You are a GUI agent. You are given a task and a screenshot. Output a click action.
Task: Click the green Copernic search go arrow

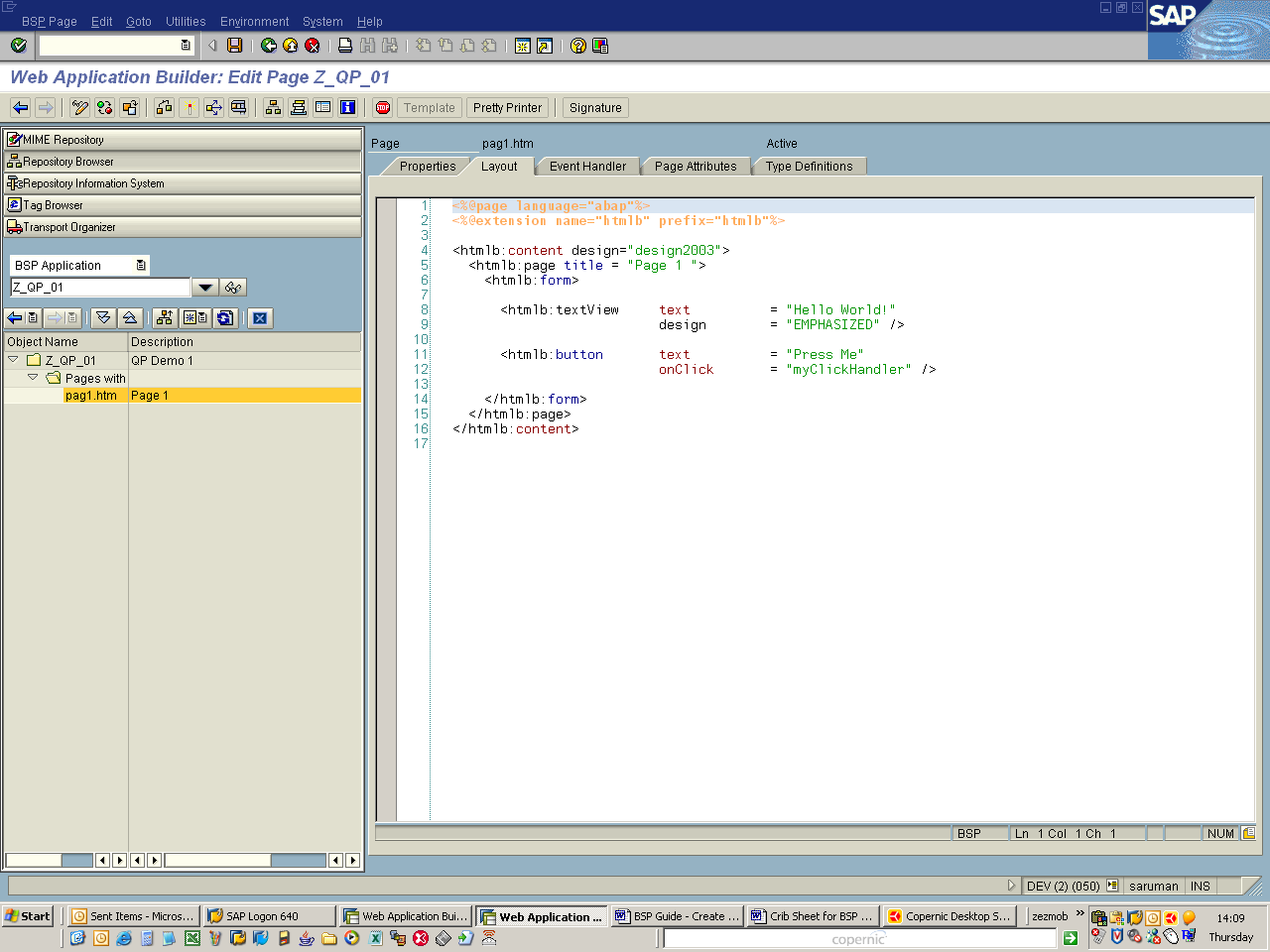click(x=1071, y=938)
